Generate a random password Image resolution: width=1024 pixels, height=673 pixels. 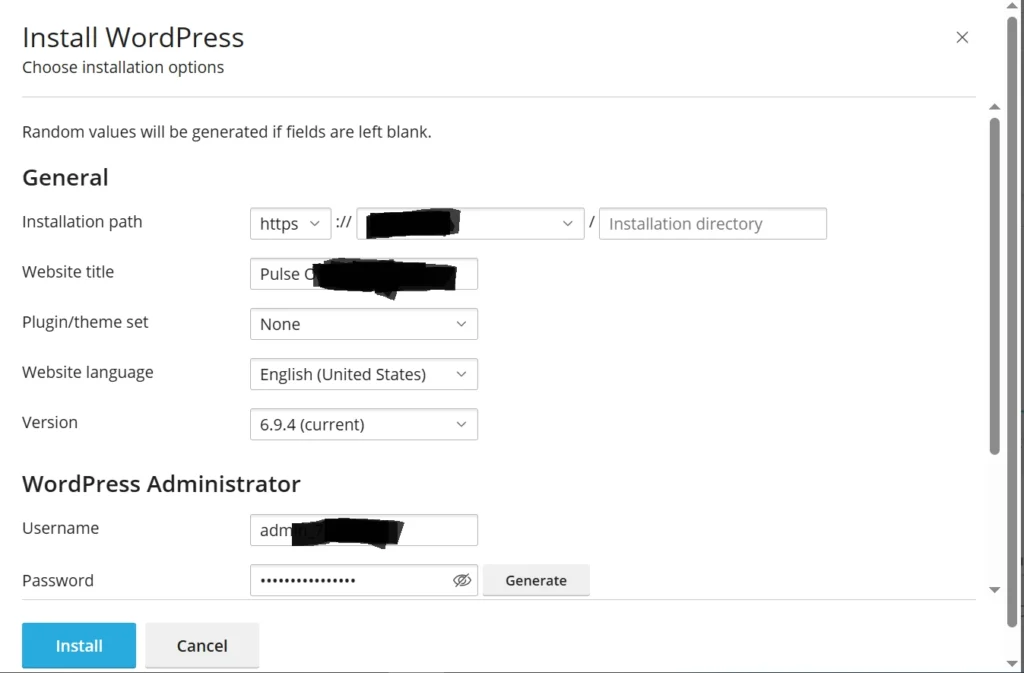536,580
